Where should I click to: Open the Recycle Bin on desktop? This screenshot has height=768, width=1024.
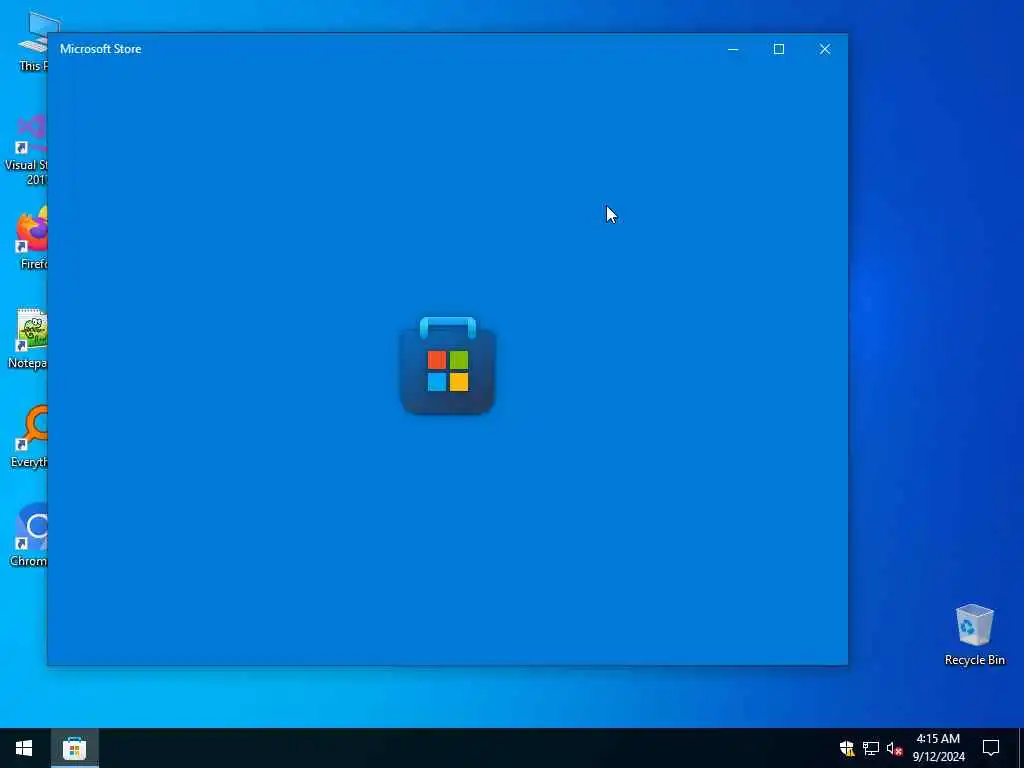coord(974,635)
